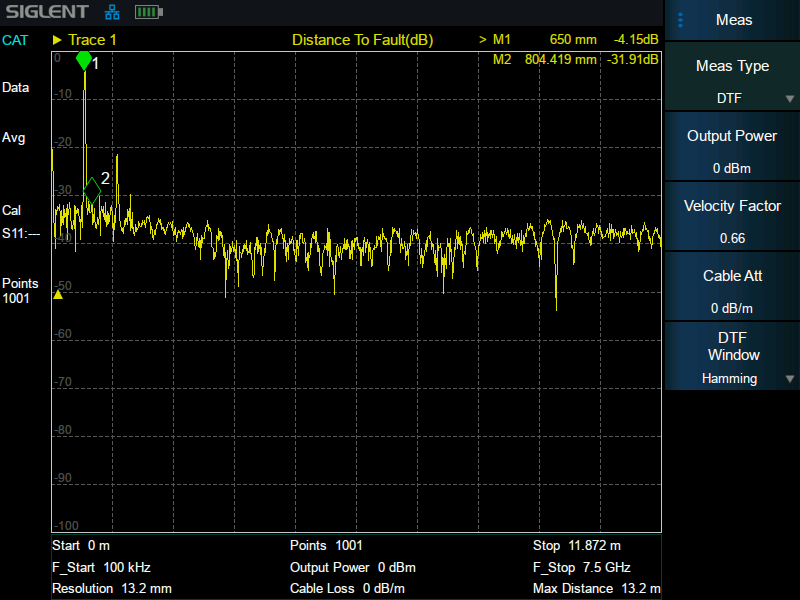This screenshot has width=800, height=600.
Task: Expand the DTF Window Hamming dropdown
Action: pyautogui.click(x=733, y=361)
